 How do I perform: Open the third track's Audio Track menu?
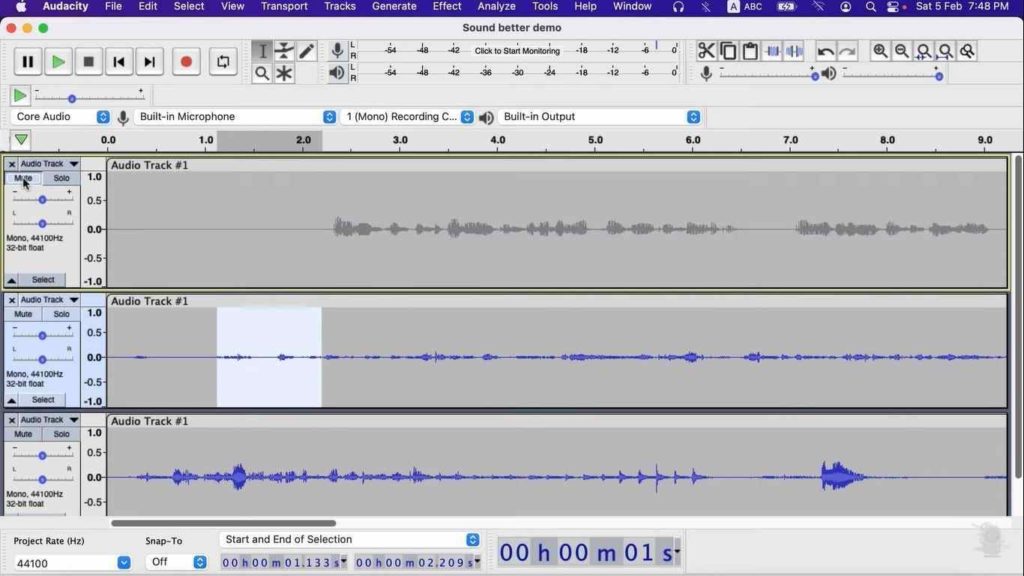(49, 420)
